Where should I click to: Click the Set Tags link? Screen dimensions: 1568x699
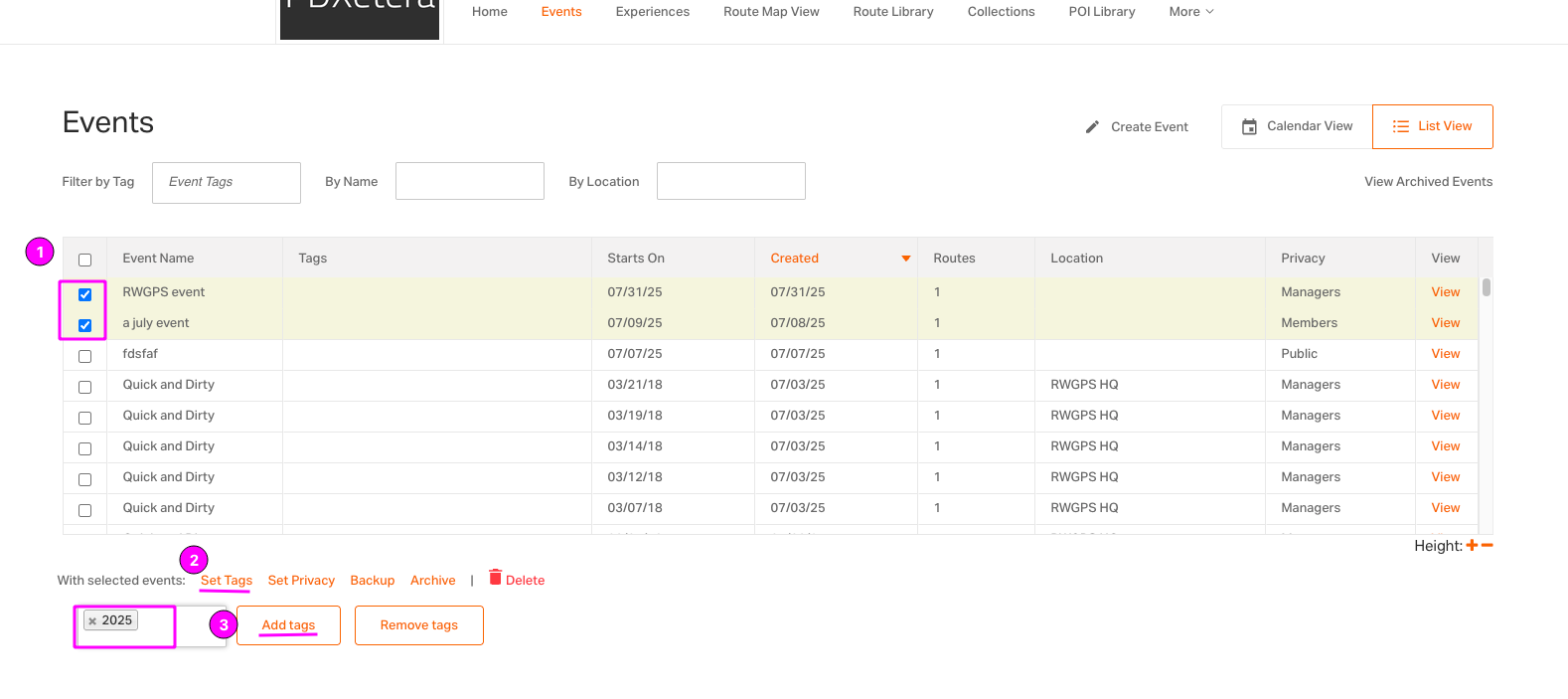[x=227, y=581]
